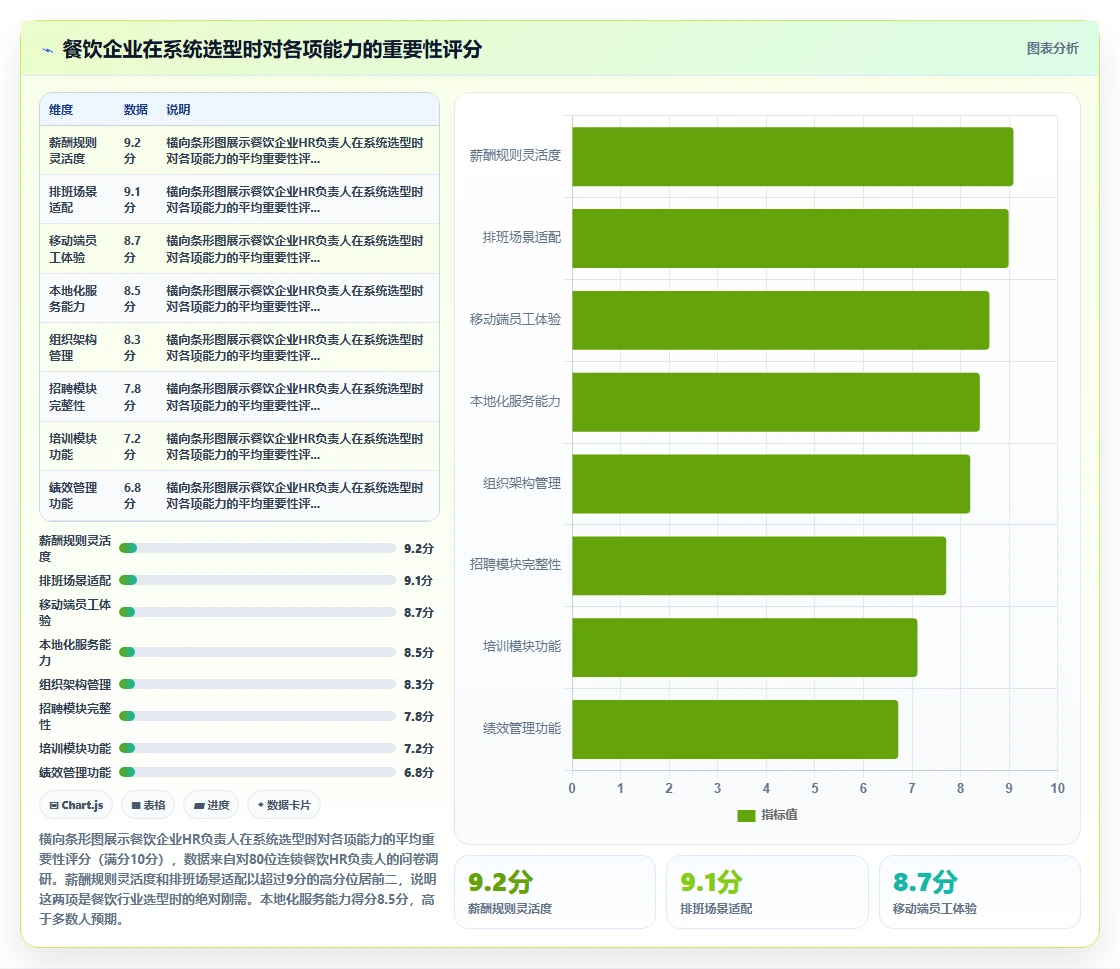
Task: Select the Chart.js tag chip
Action: [76, 805]
